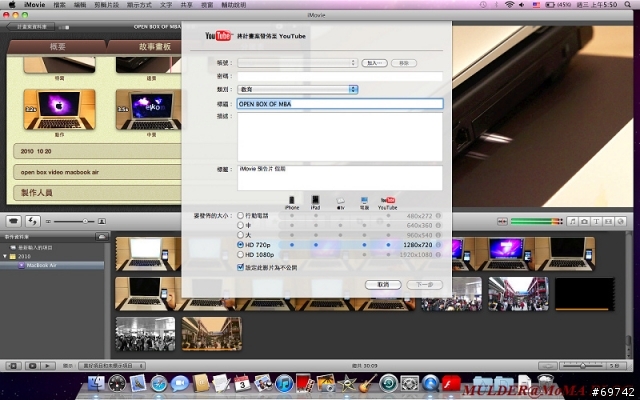Open Finder from the Dock
This screenshot has height=400, width=640.
tap(97, 384)
